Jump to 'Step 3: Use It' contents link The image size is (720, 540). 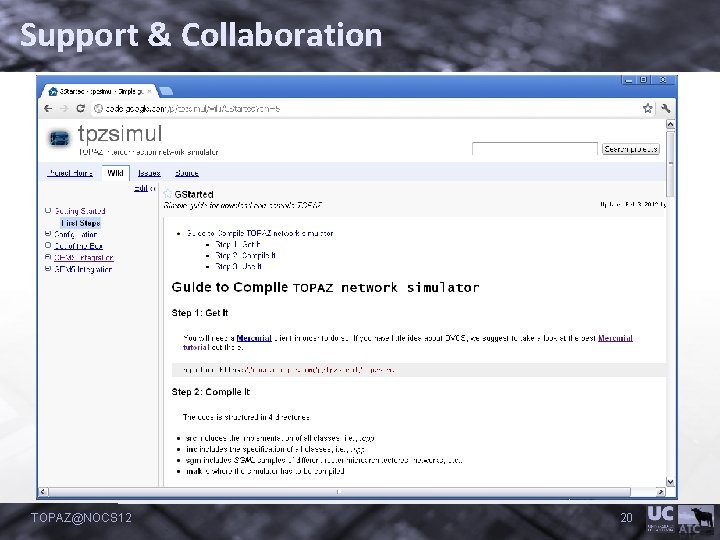click(239, 266)
